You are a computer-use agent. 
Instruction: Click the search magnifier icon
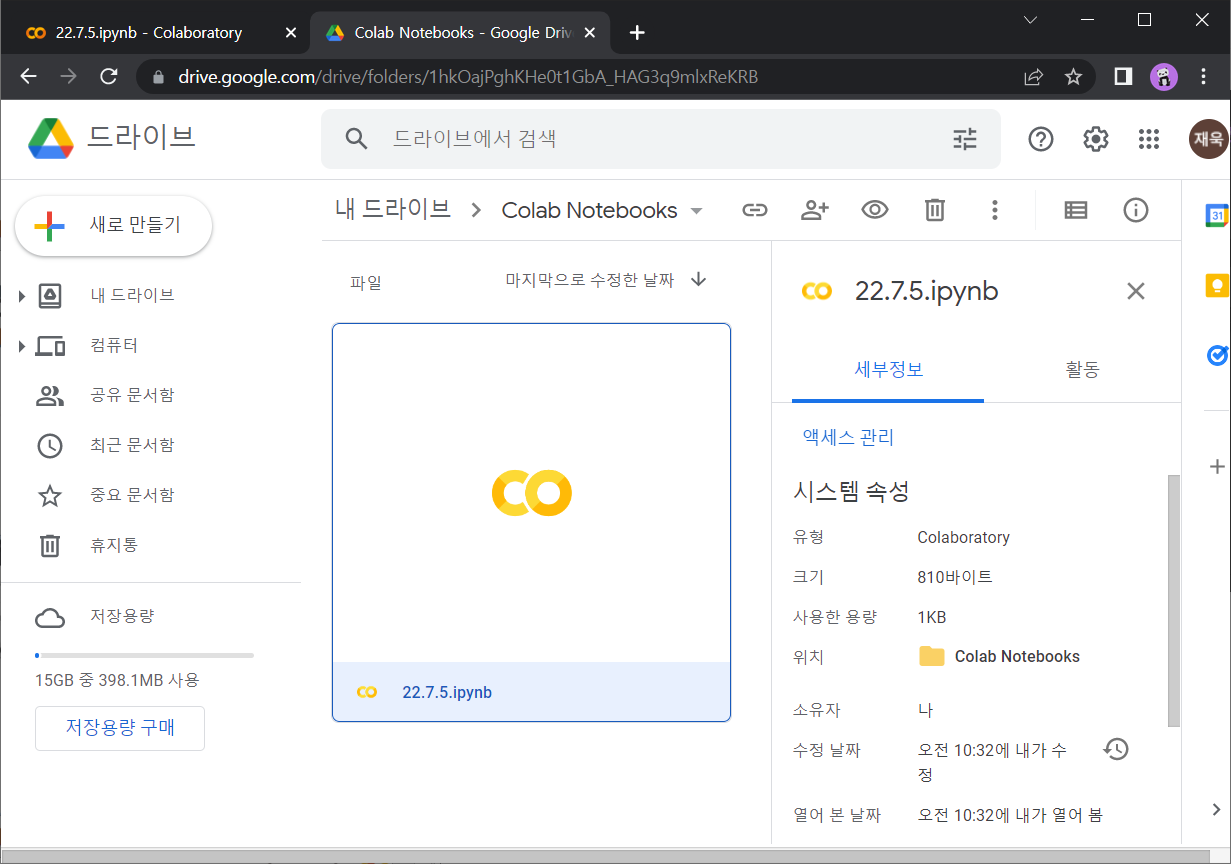tap(357, 139)
